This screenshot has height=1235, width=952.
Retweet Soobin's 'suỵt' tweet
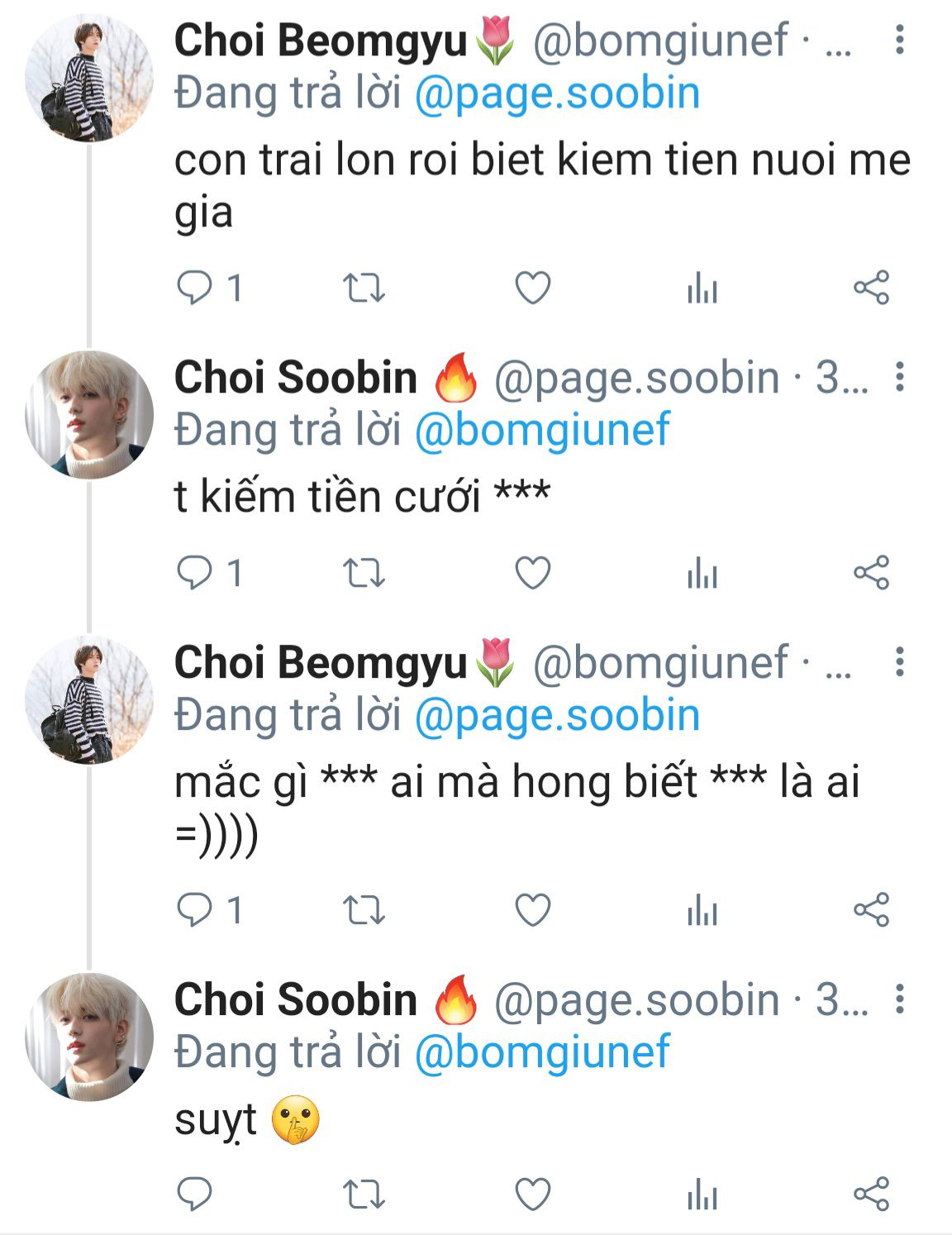(364, 1194)
